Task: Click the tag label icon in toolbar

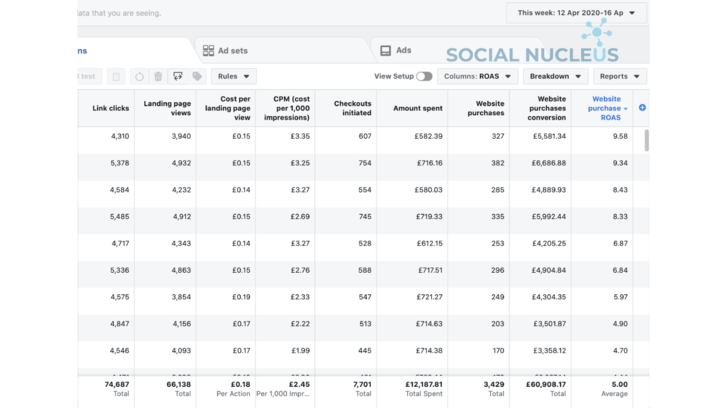Action: tap(197, 76)
